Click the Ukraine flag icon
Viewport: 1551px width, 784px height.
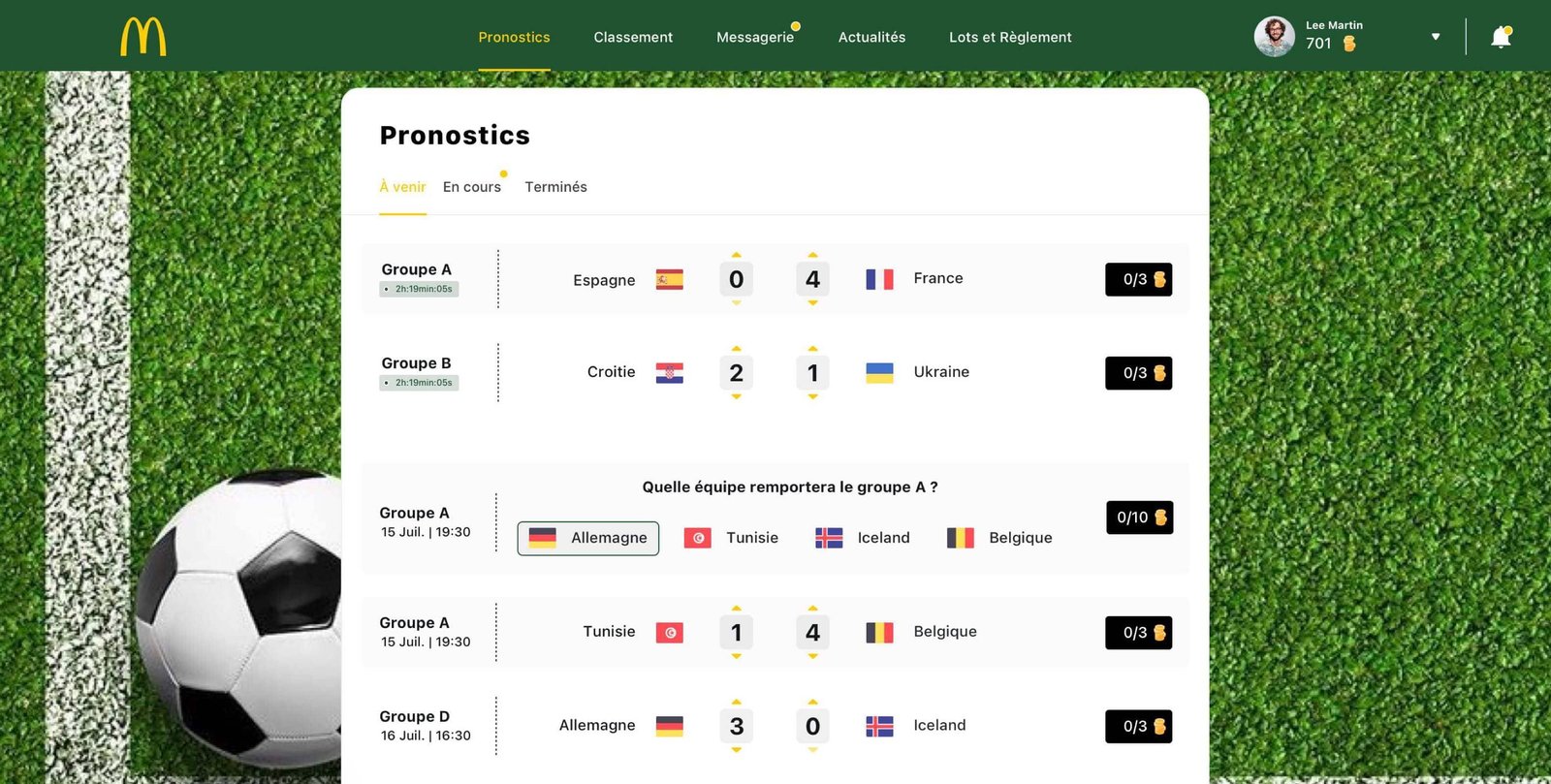(880, 371)
